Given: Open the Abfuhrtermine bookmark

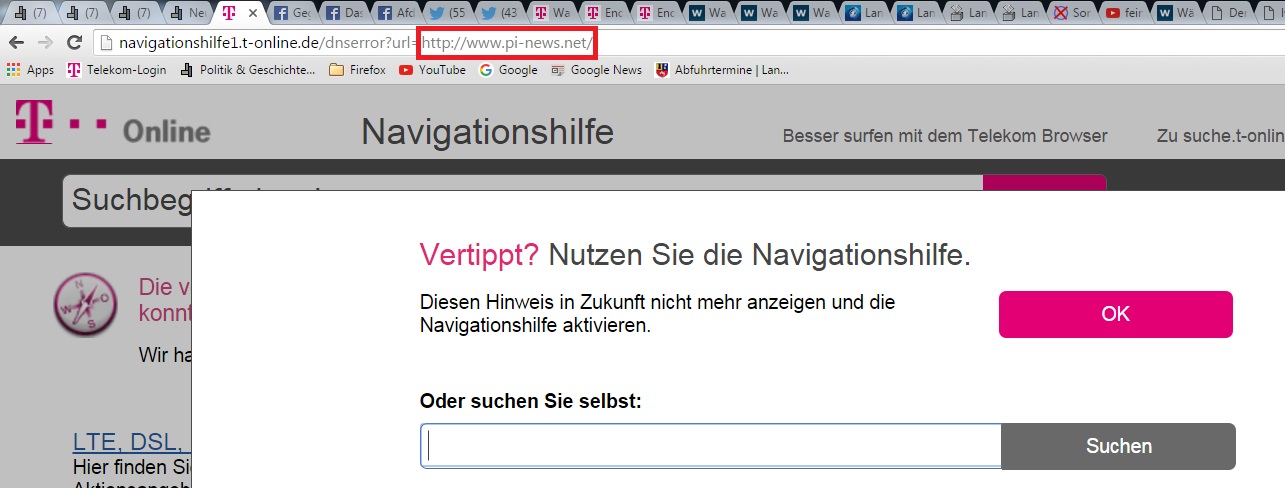Looking at the screenshot, I should click(721, 70).
